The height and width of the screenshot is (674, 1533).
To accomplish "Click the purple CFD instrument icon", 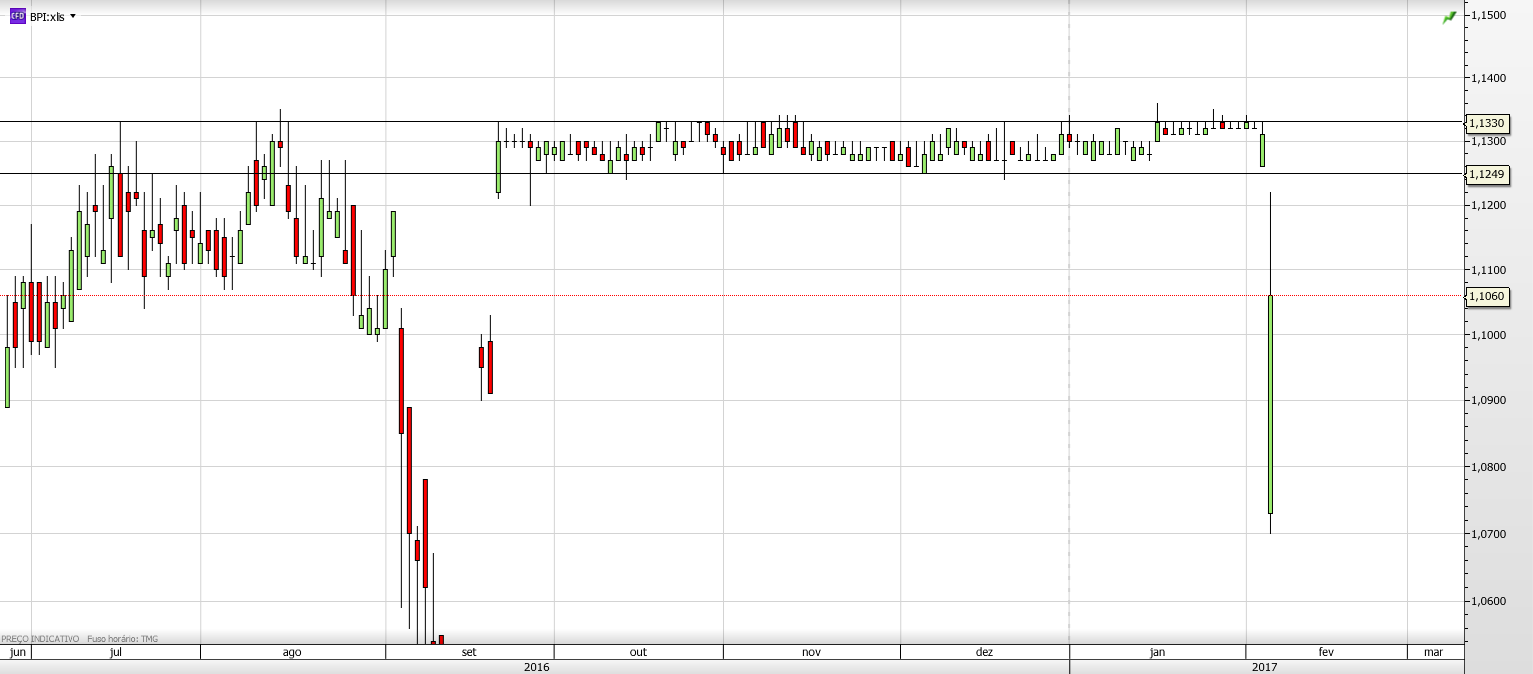I will pos(17,17).
